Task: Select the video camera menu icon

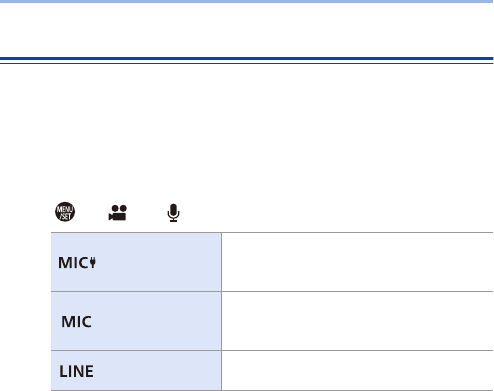Action: coord(118,213)
